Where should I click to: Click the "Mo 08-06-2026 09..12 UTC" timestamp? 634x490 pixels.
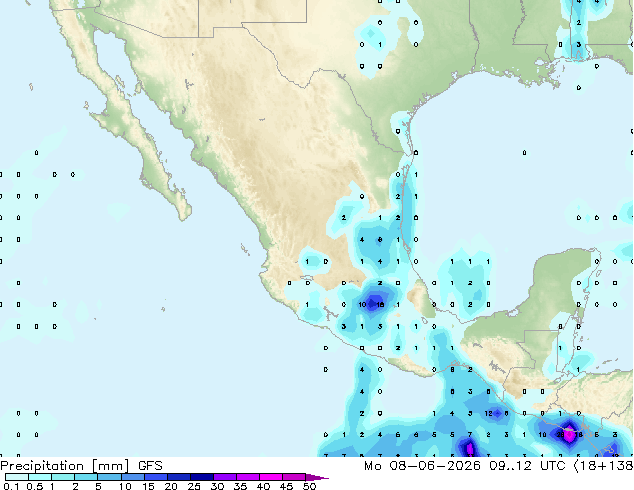pos(464,466)
